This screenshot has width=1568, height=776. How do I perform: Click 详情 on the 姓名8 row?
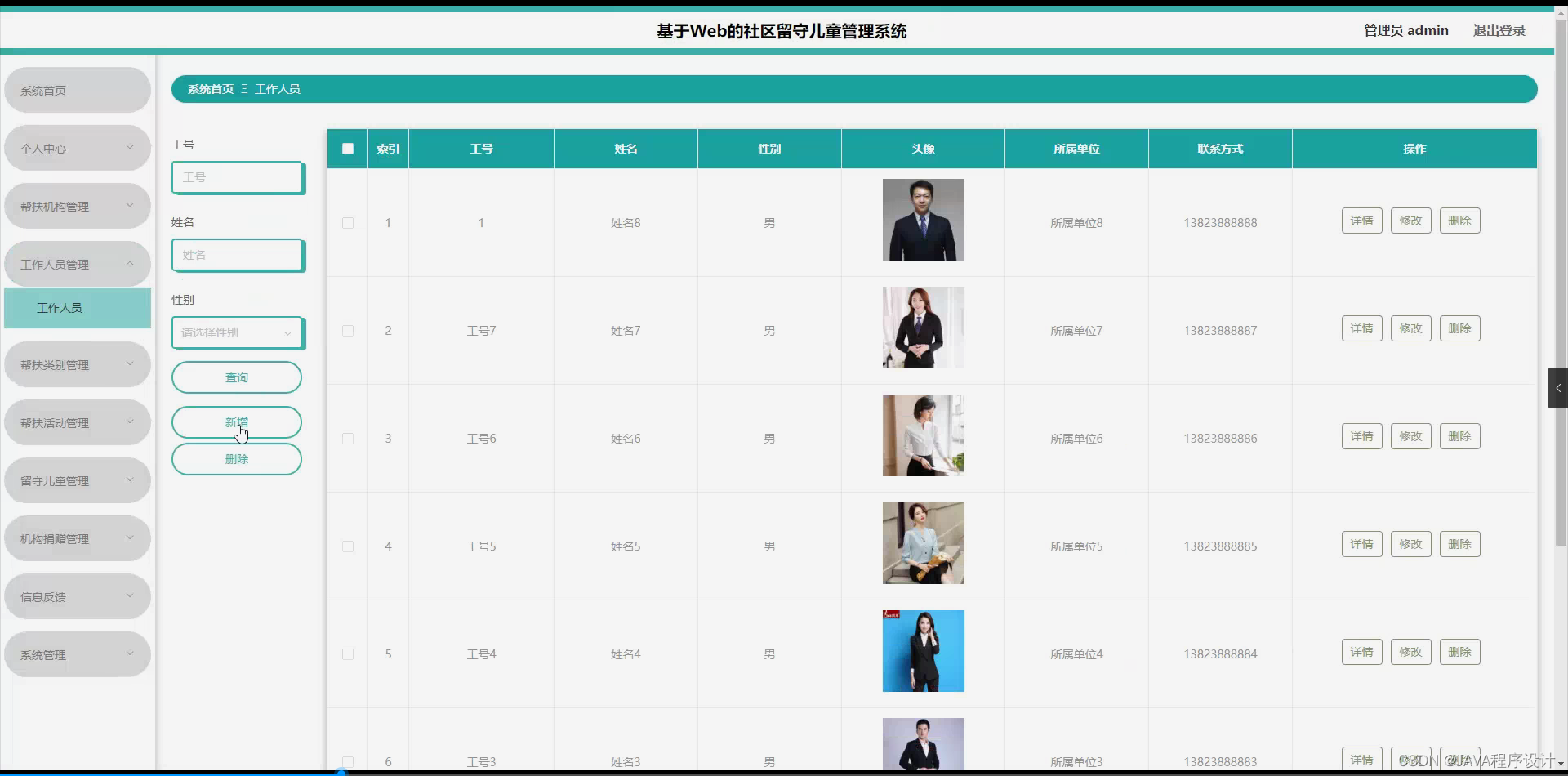click(1361, 220)
